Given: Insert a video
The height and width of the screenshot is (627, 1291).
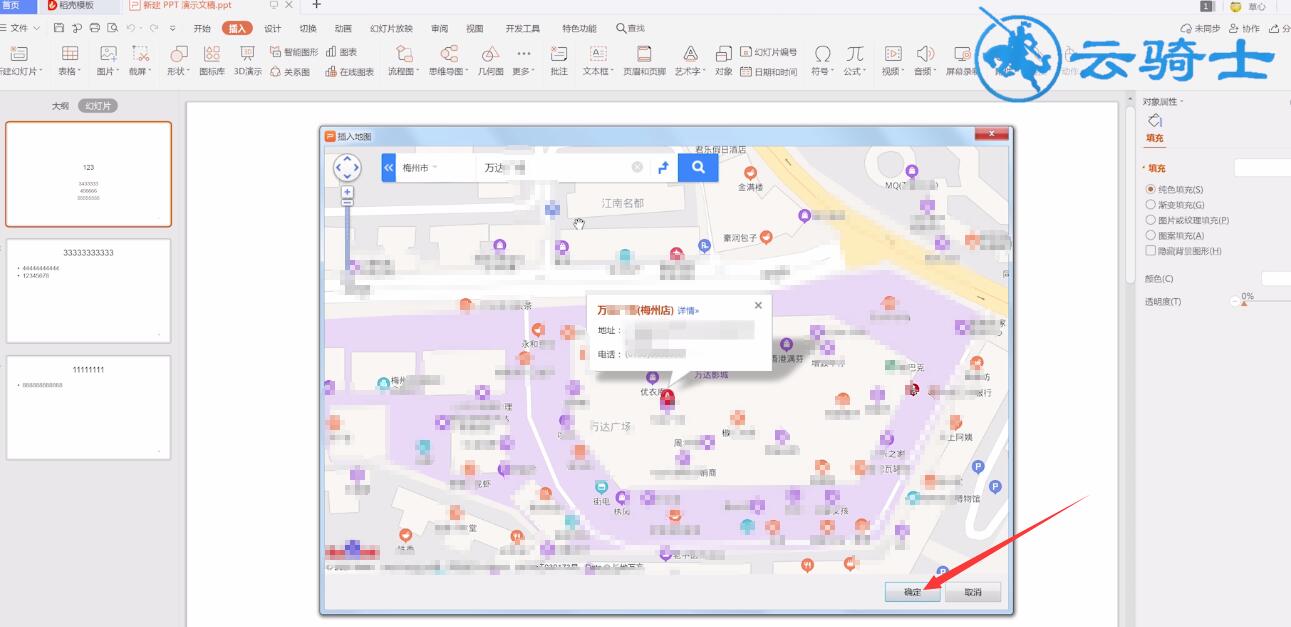Looking at the screenshot, I should coord(892,60).
